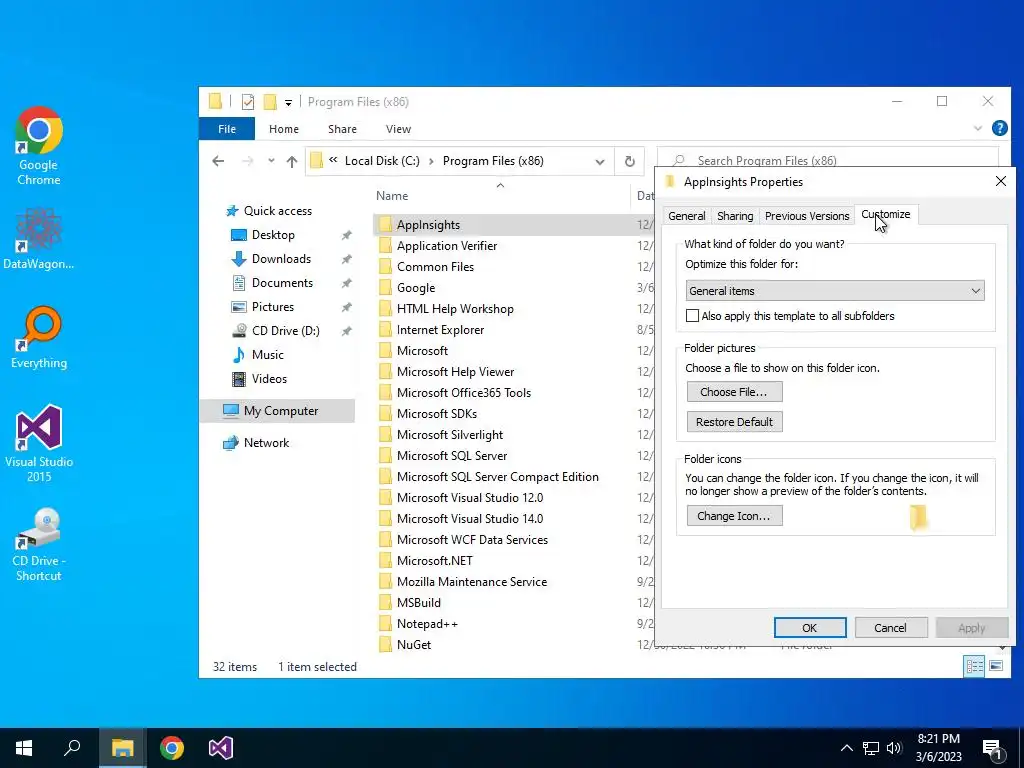
Task: Click the Restore Default button
Action: tap(734, 422)
